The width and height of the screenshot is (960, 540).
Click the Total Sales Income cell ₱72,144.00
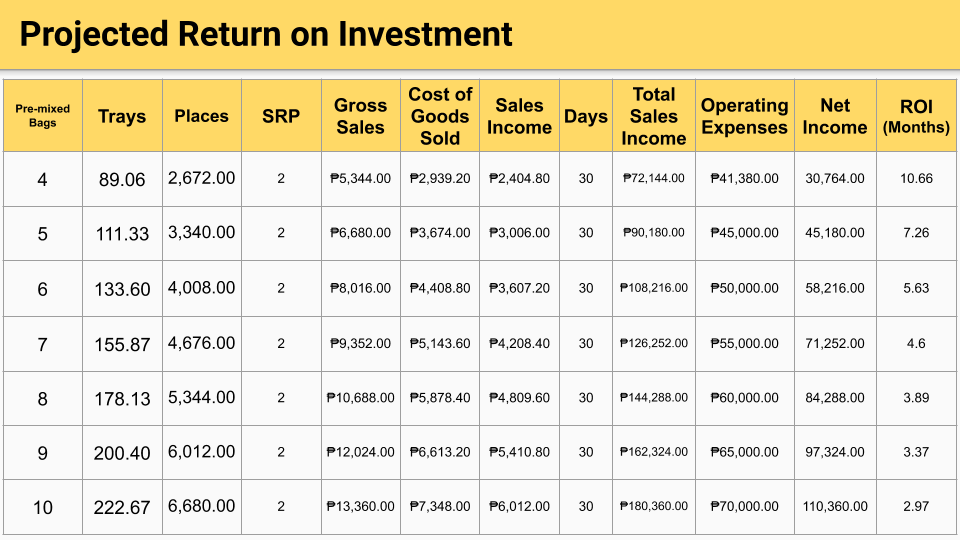click(x=654, y=178)
